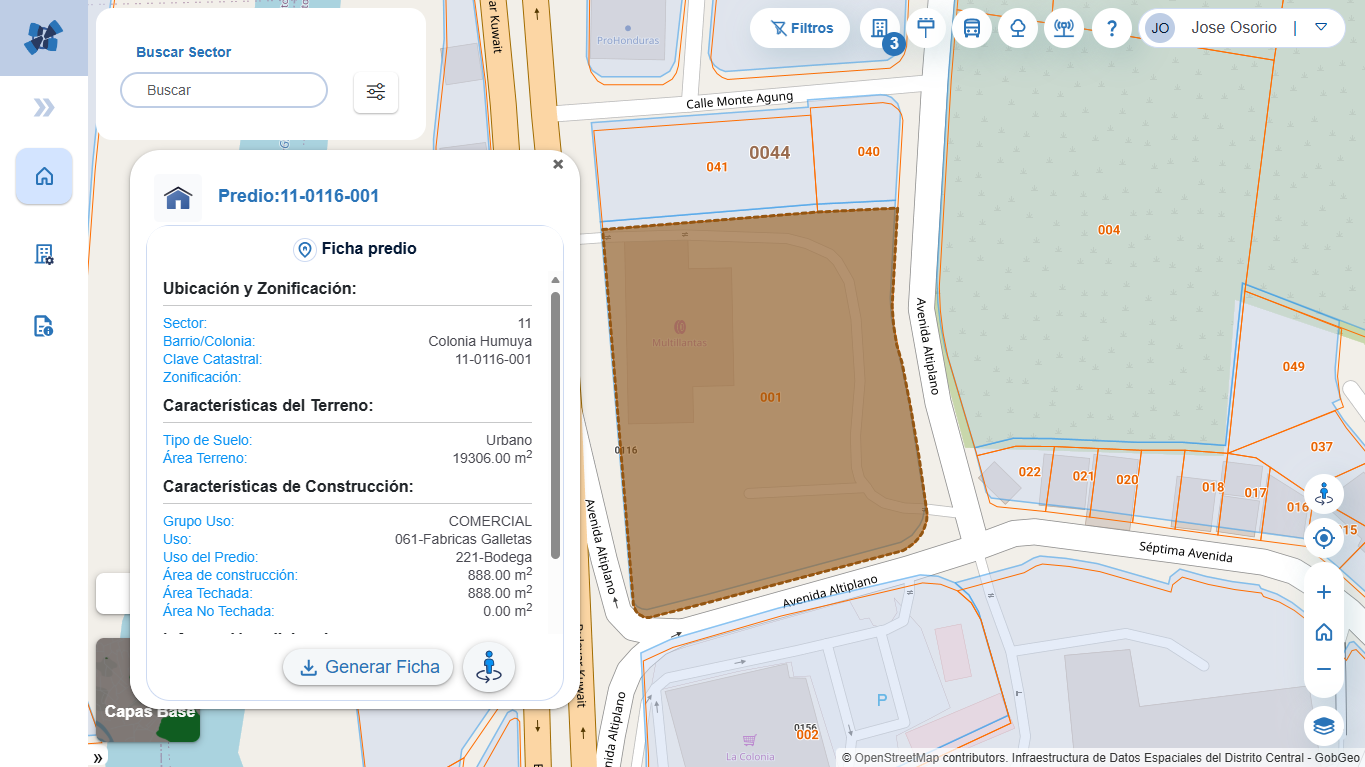Close the Predio details popup
The height and width of the screenshot is (767, 1365).
tap(558, 165)
